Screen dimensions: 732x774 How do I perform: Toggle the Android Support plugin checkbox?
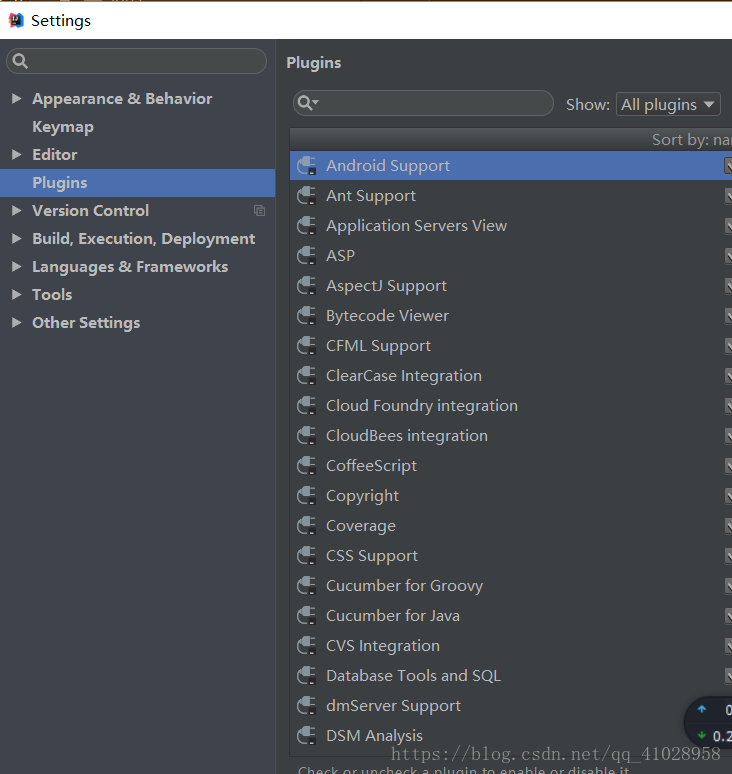tap(728, 166)
